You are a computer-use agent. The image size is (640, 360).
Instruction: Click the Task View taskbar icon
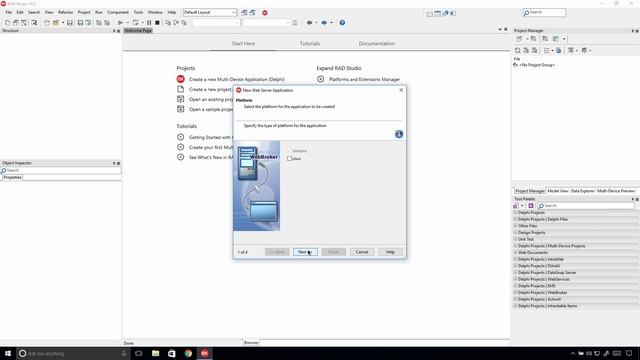click(139, 353)
